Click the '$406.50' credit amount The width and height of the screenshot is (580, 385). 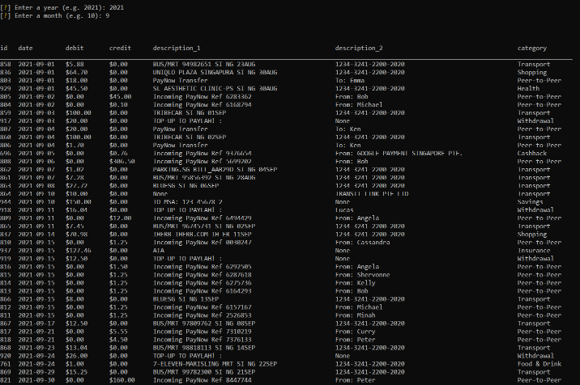pos(122,161)
